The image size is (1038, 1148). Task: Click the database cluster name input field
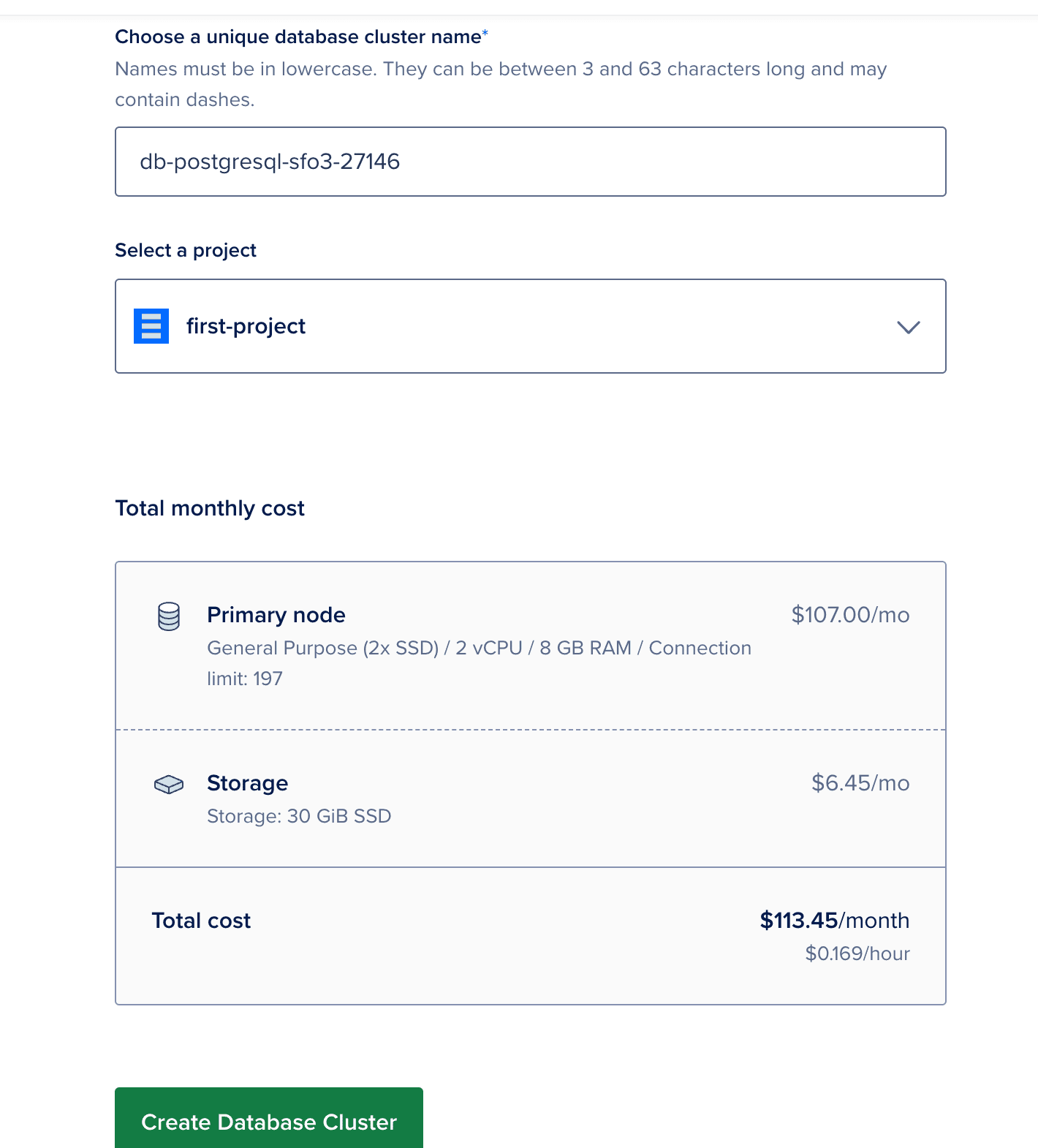(530, 162)
